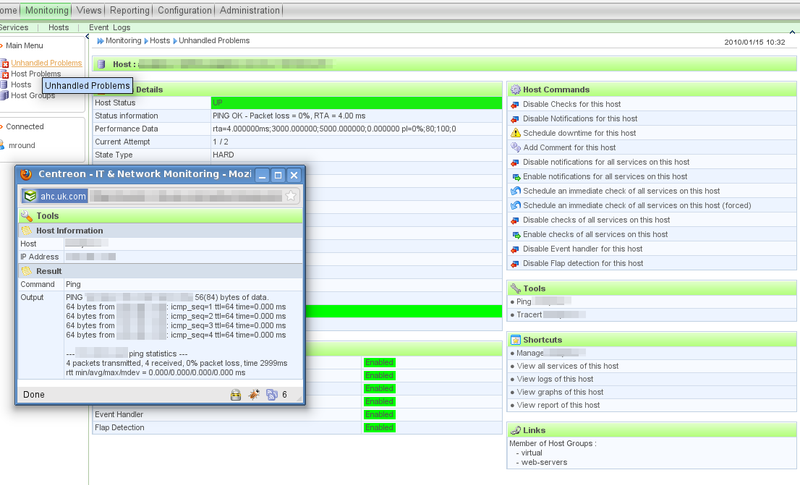The image size is (800, 485).
Task: Toggle the Flap Detection Enabled status
Action: (379, 427)
